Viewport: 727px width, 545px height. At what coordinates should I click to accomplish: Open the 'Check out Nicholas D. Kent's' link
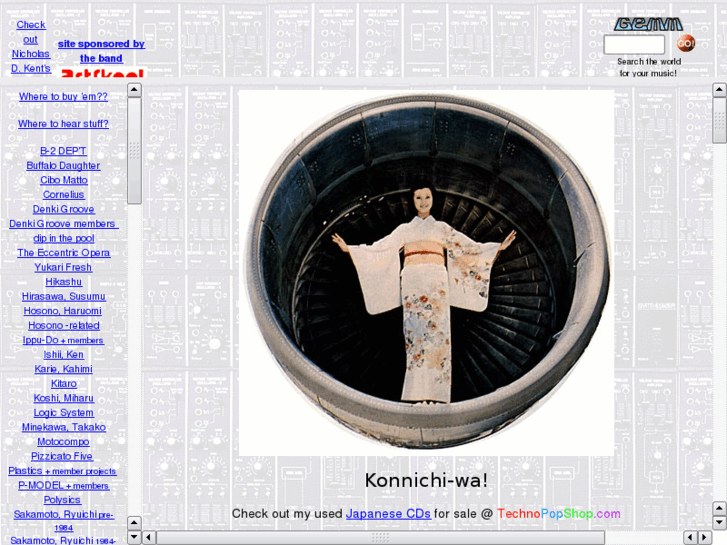(x=31, y=46)
